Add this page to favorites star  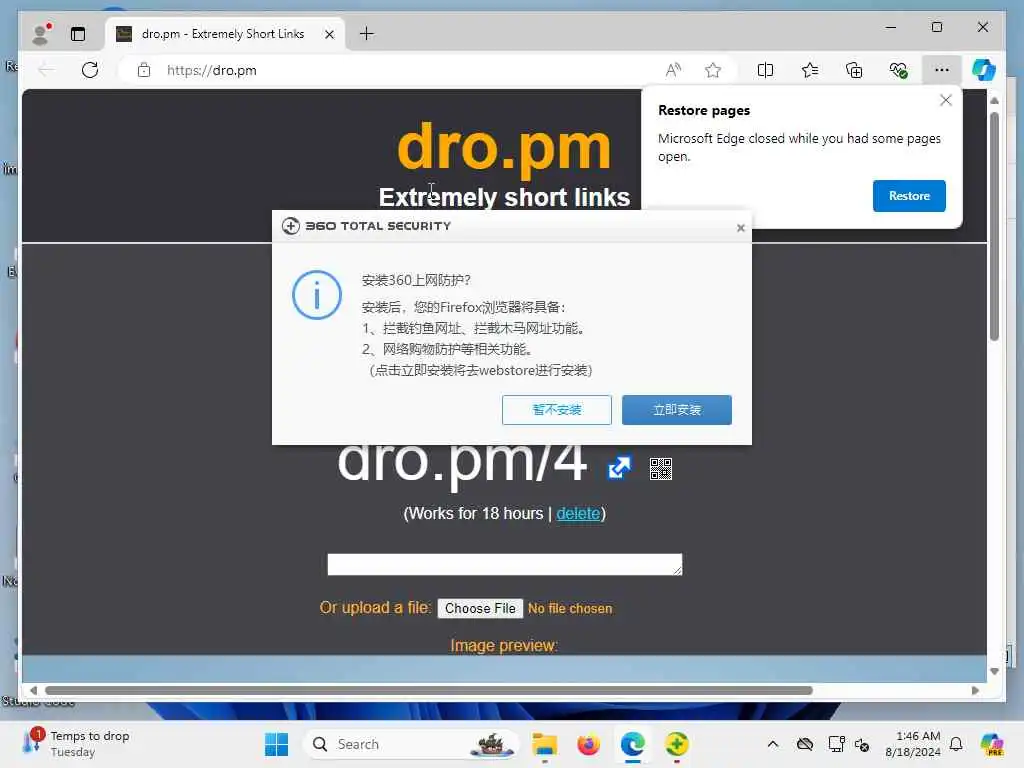click(713, 70)
